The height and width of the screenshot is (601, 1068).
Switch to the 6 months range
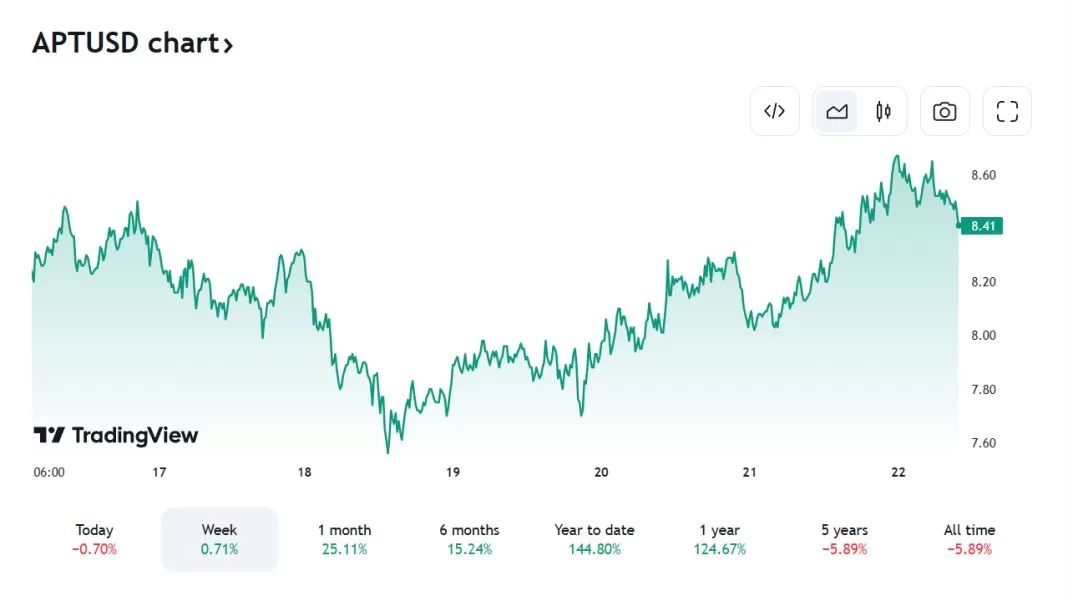(469, 539)
